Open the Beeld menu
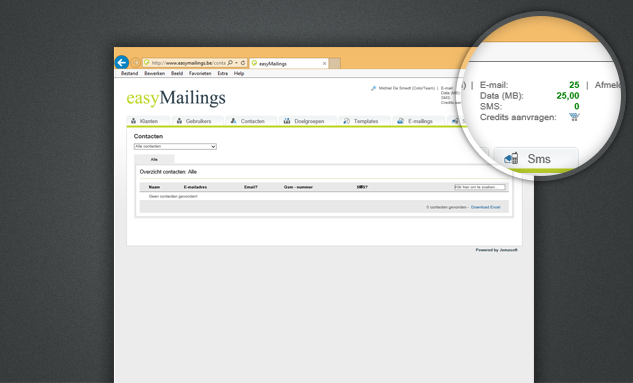The height and width of the screenshot is (383, 633). pyautogui.click(x=177, y=73)
